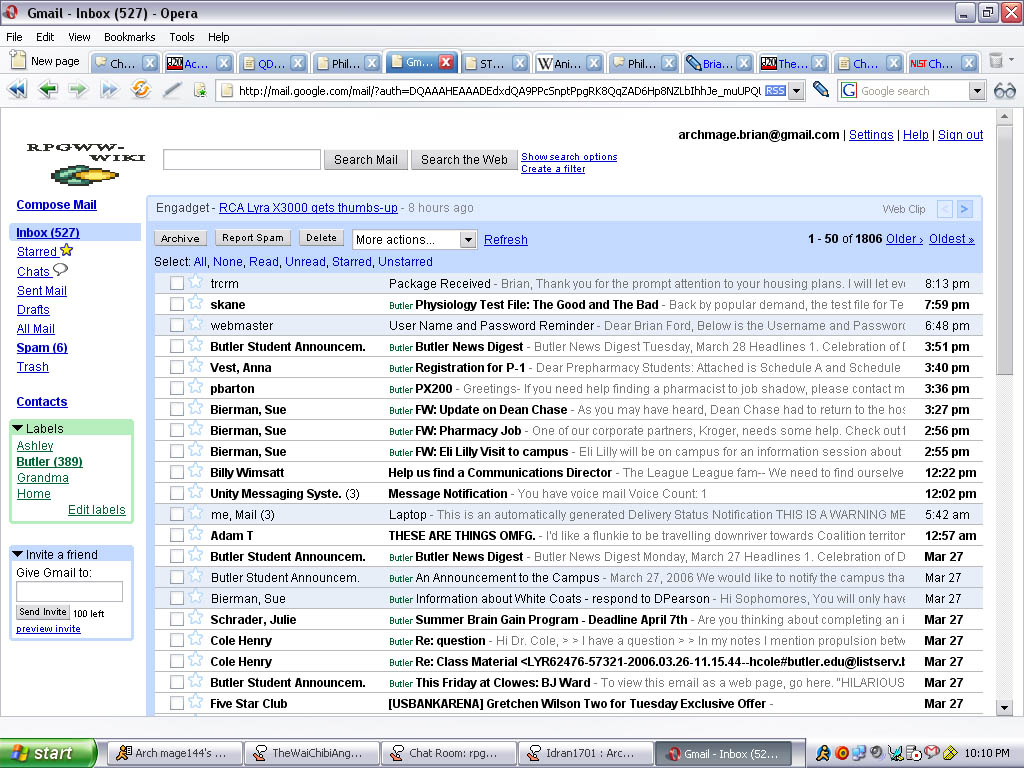Expand the address bar URL history dropdown

(x=796, y=91)
